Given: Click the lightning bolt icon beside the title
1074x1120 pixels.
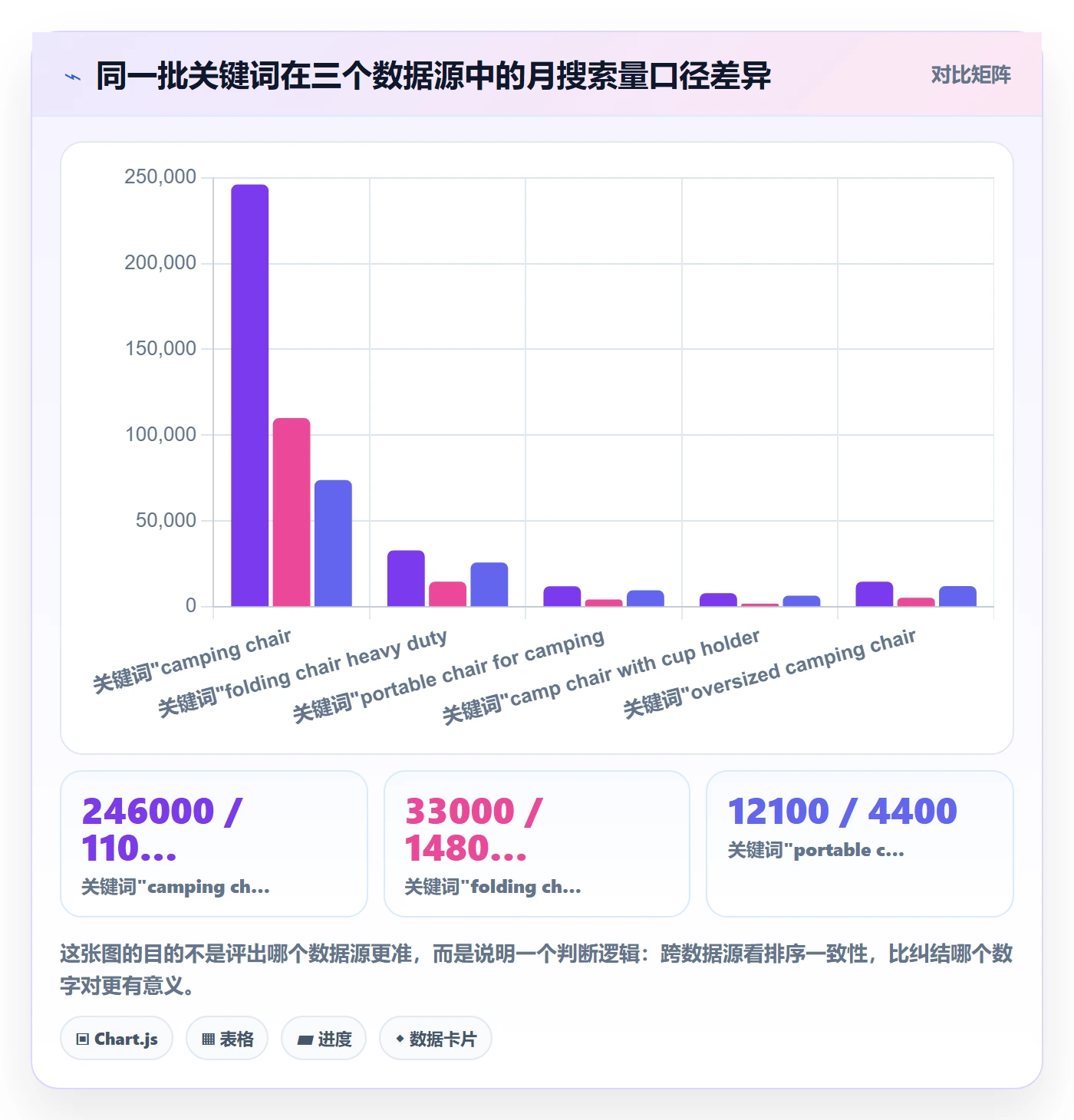Looking at the screenshot, I should (73, 77).
